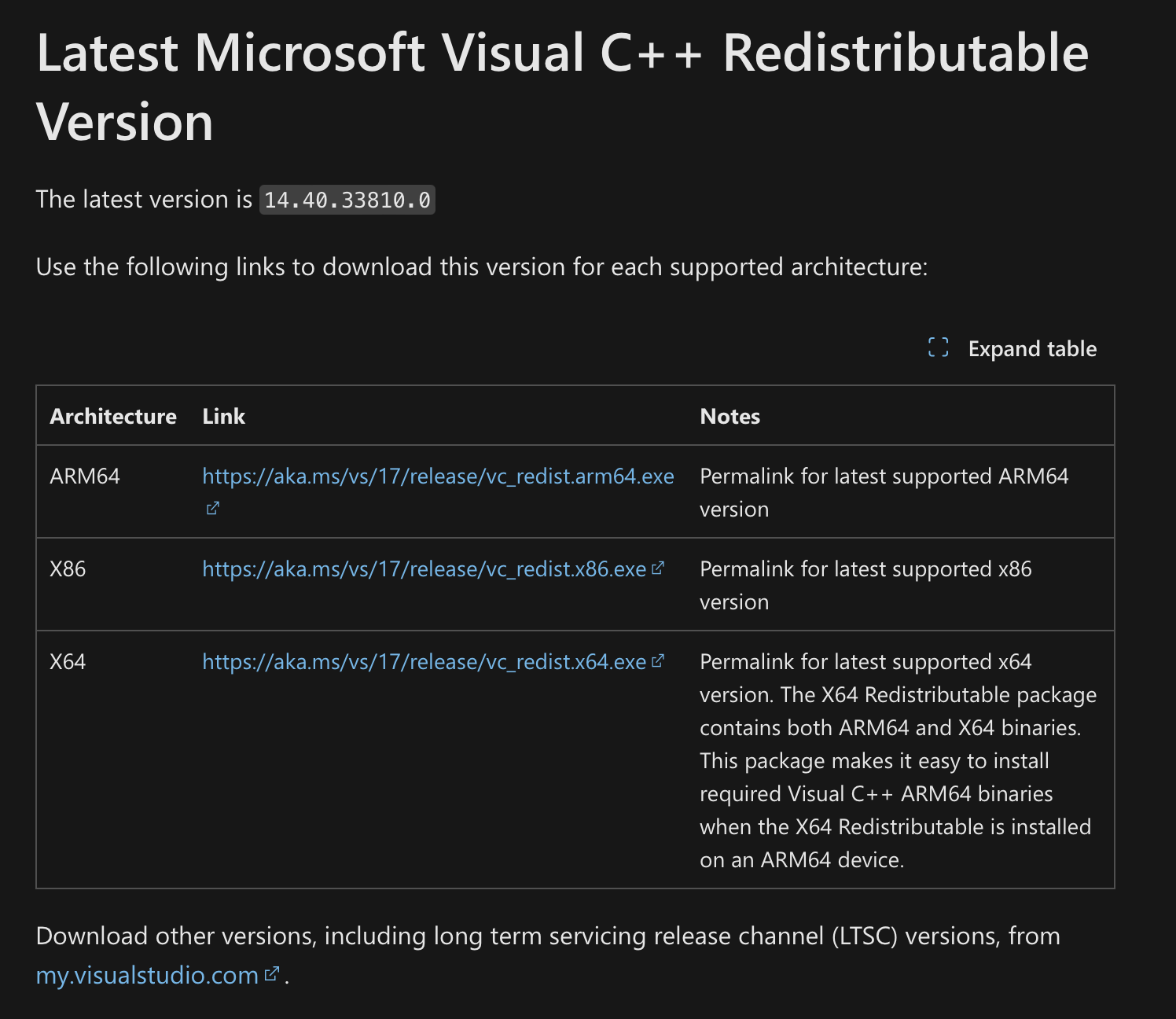Click the Expand table brackets icon
Image resolution: width=1176 pixels, height=1019 pixels.
[938, 348]
